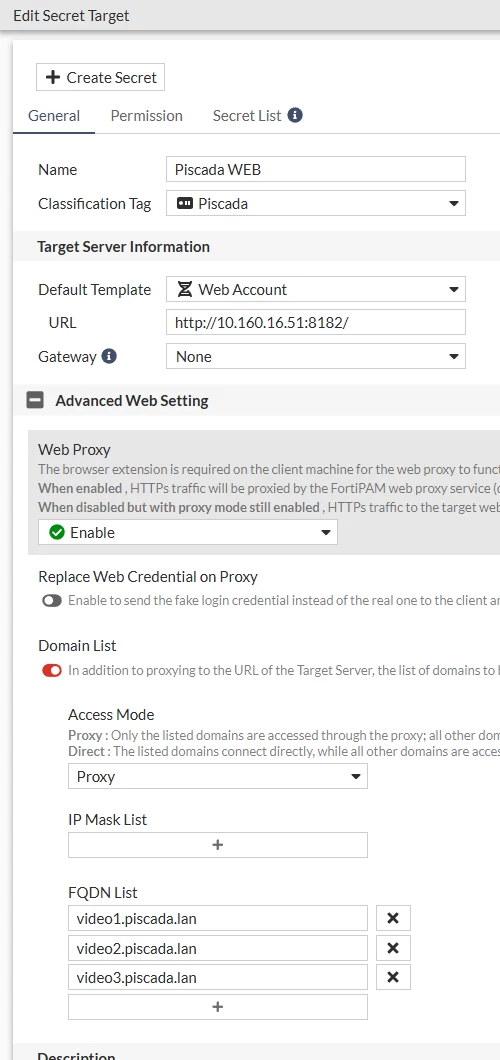Edit the Name field Piscada WEB

316,169
